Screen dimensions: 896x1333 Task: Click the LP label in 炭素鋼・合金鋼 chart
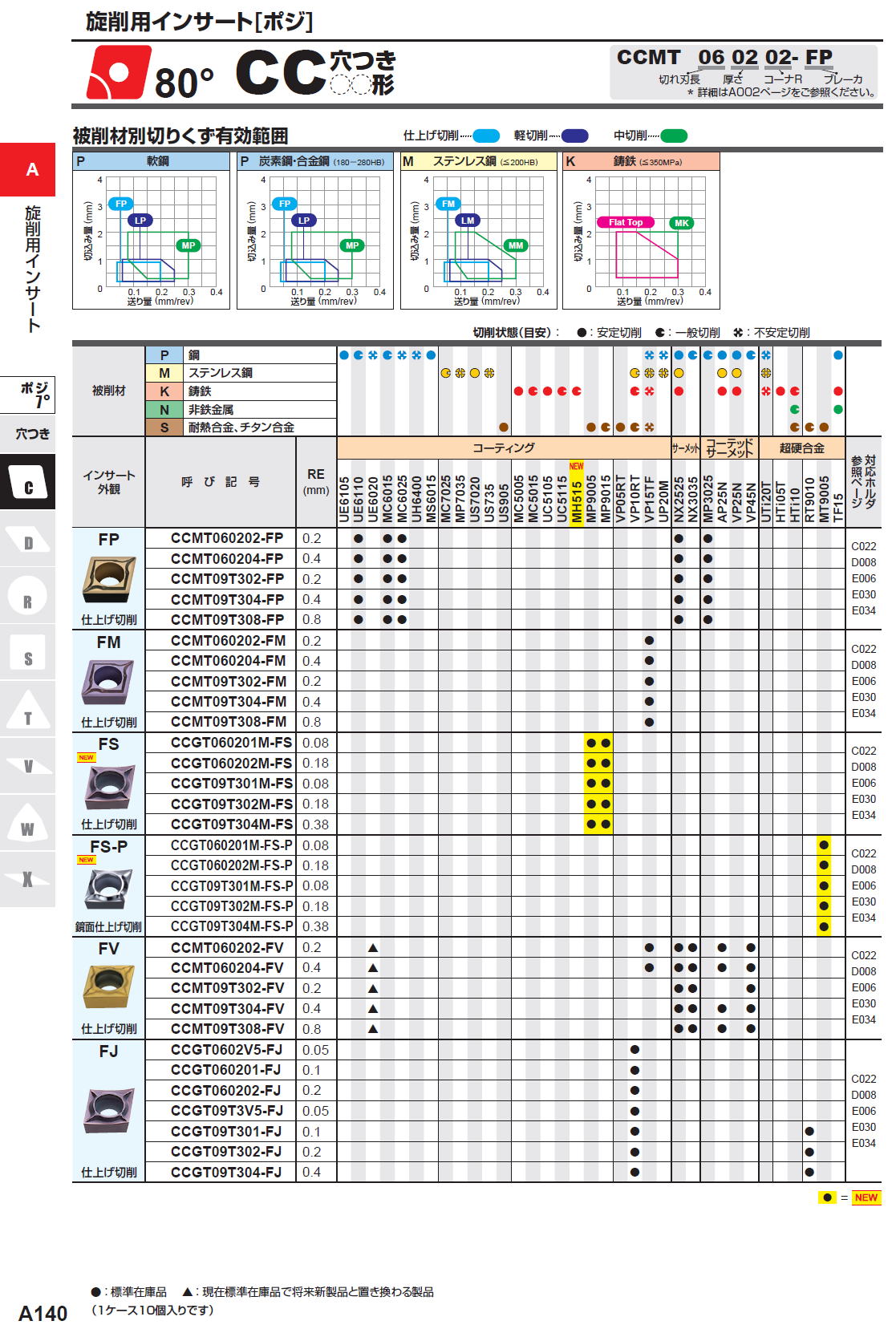[x=304, y=220]
